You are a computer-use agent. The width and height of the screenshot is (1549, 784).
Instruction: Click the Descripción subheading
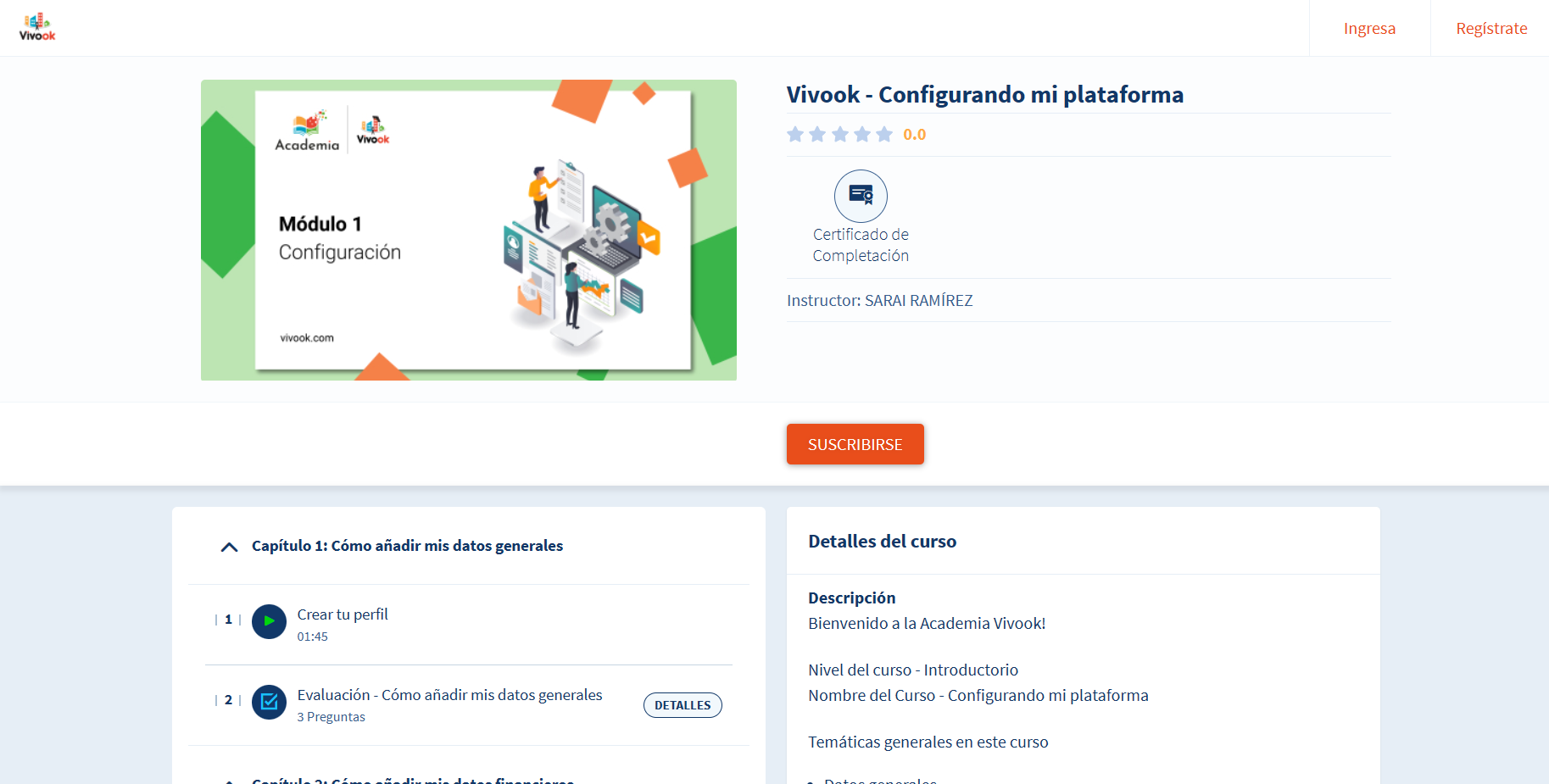tap(852, 598)
